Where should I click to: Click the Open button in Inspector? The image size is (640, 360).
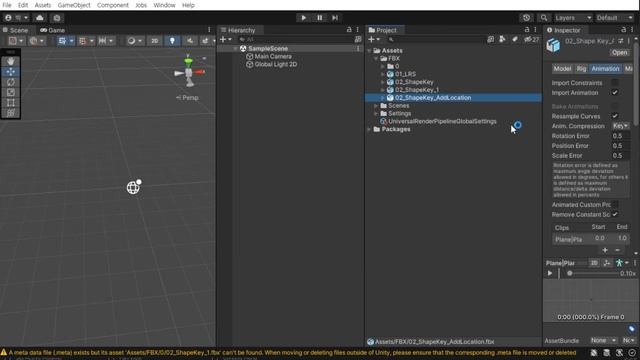[x=619, y=53]
